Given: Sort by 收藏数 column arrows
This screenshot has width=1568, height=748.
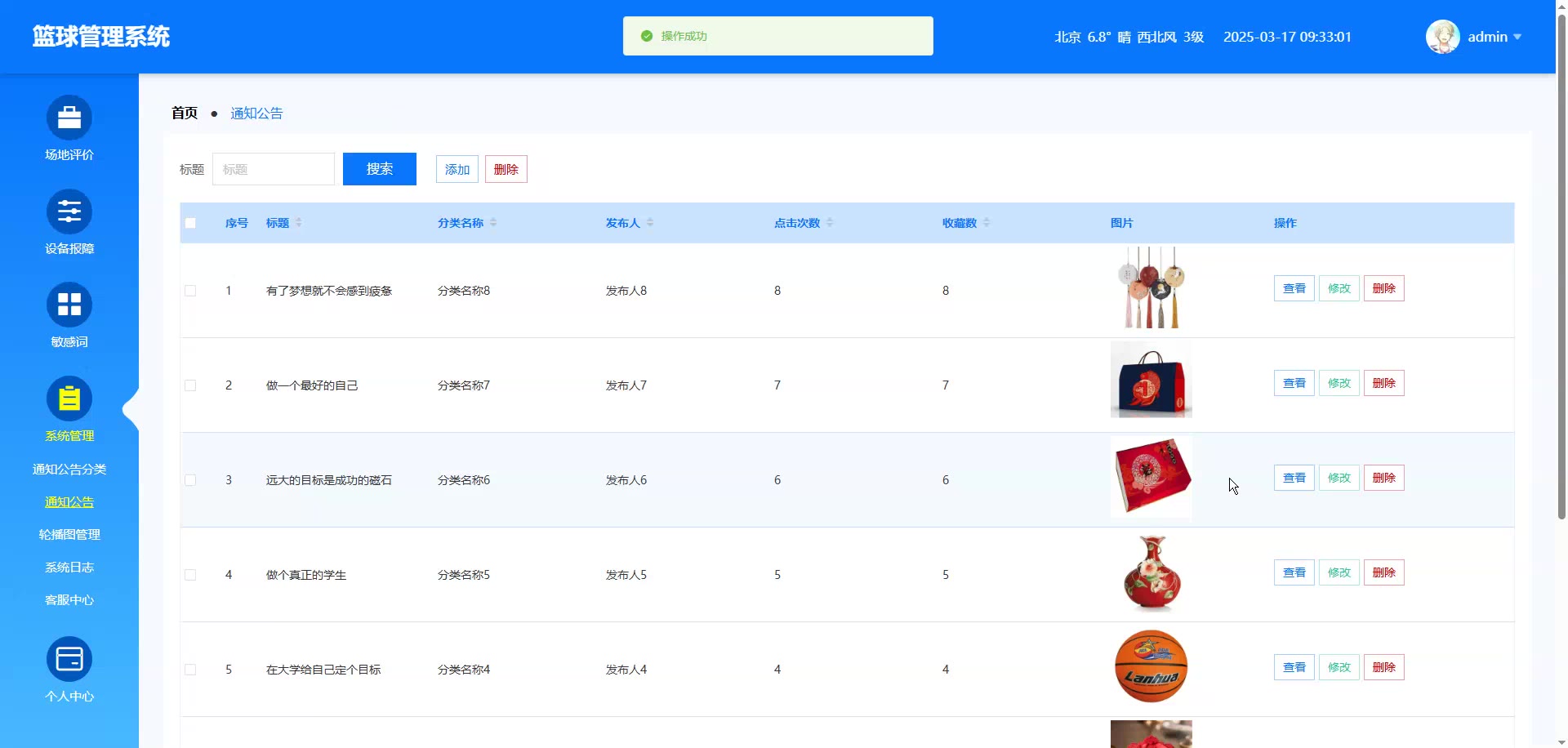Looking at the screenshot, I should tap(987, 222).
